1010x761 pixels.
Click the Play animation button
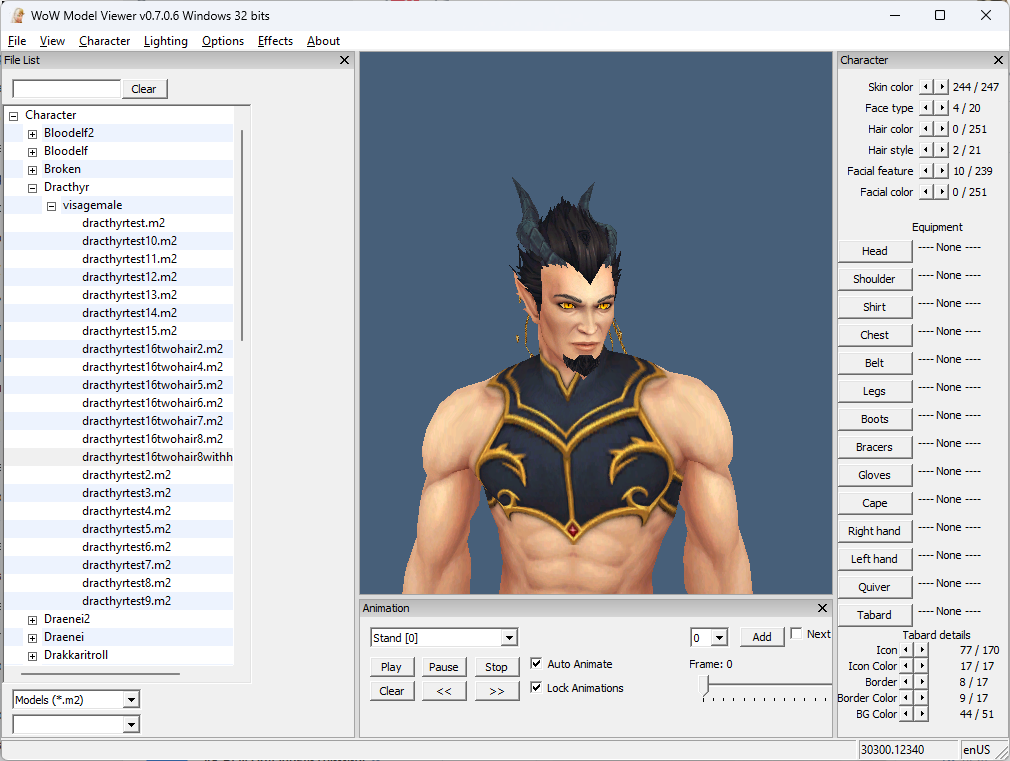[x=392, y=666]
